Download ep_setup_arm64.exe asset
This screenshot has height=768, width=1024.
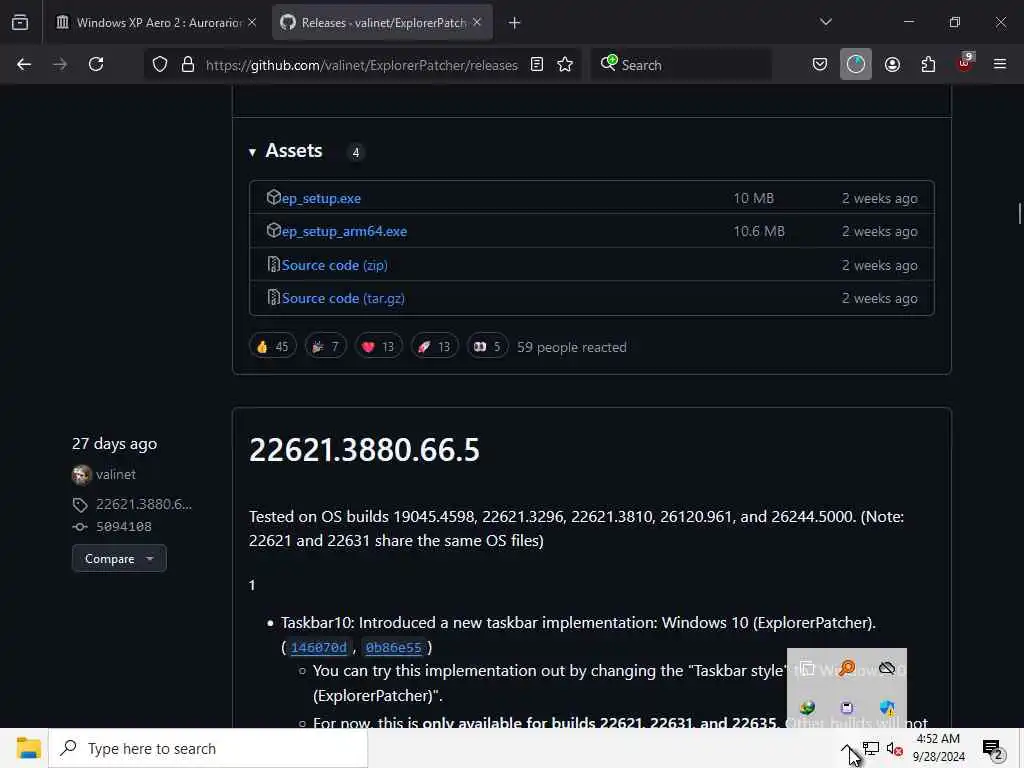(344, 231)
